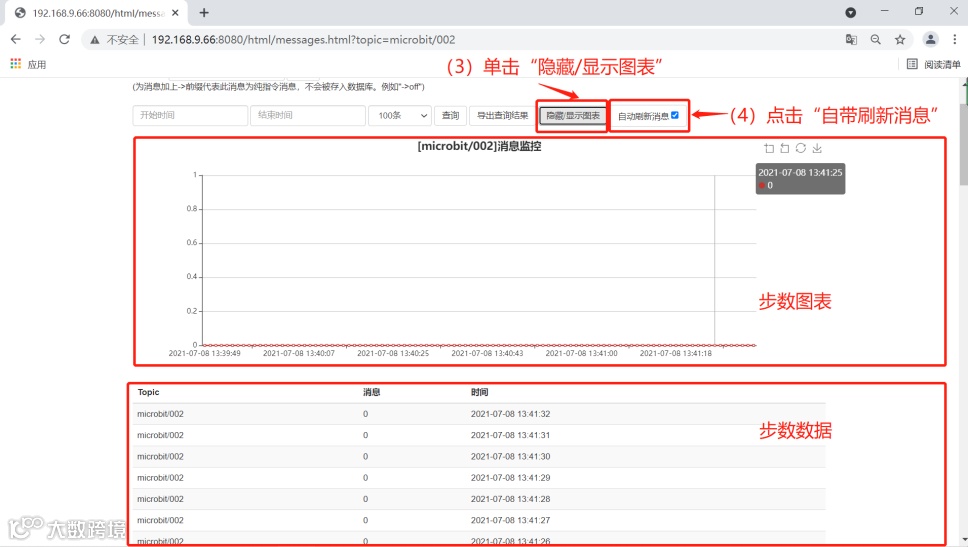
Task: Click the chart tooltip showing 13:41:25
Action: click(800, 178)
